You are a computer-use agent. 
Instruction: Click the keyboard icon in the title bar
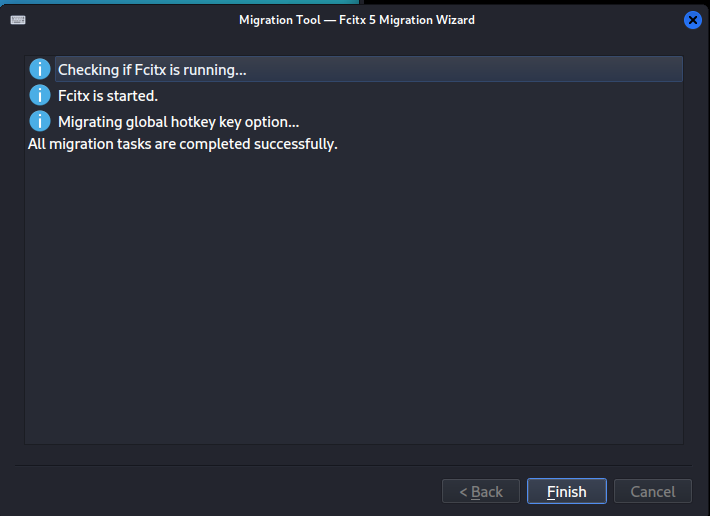click(x=18, y=20)
